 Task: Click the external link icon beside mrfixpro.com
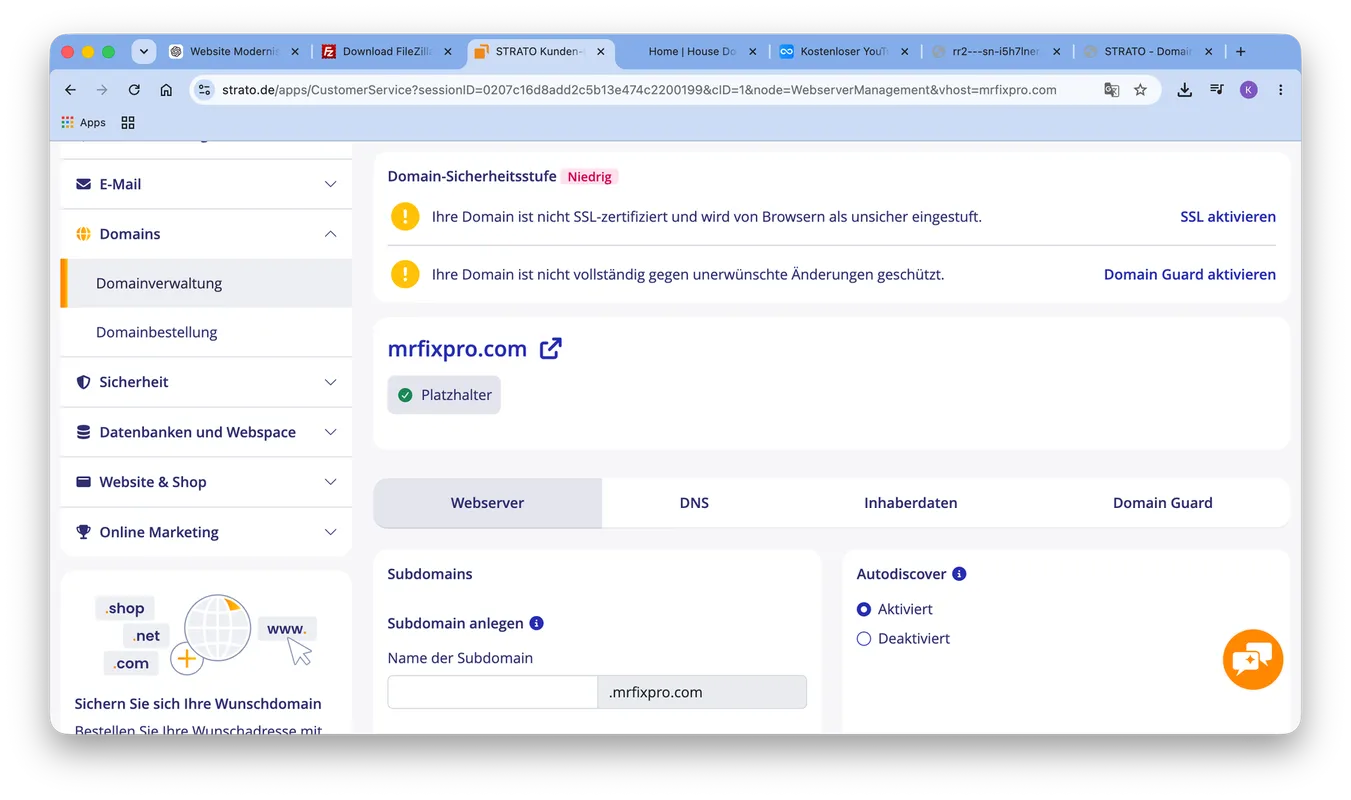[x=550, y=348]
